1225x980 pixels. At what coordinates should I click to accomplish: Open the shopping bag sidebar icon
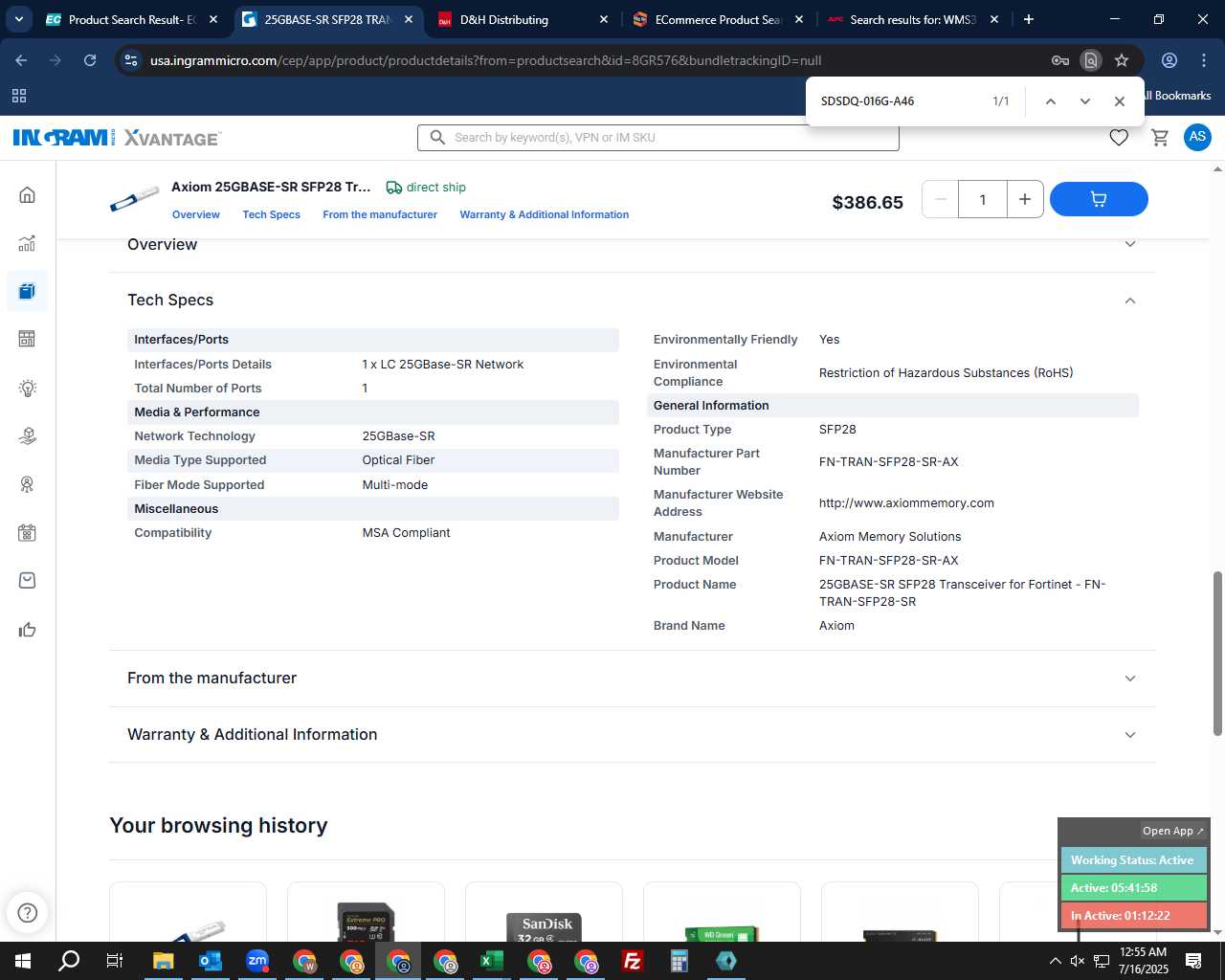pos(27,581)
